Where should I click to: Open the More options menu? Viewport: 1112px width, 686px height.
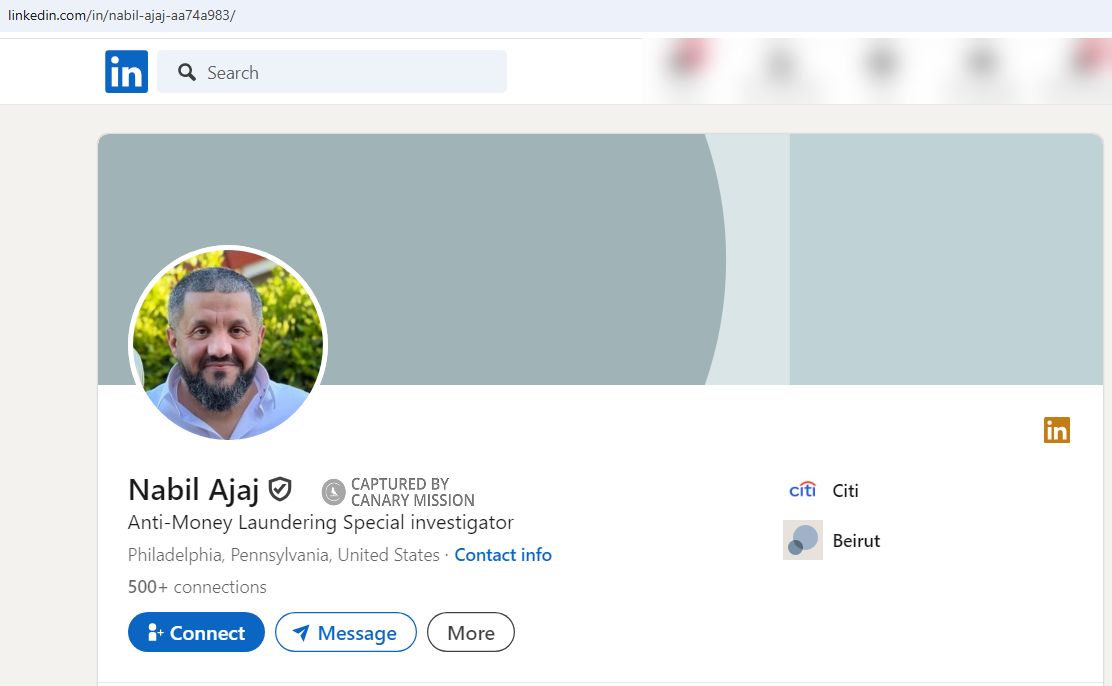click(470, 632)
